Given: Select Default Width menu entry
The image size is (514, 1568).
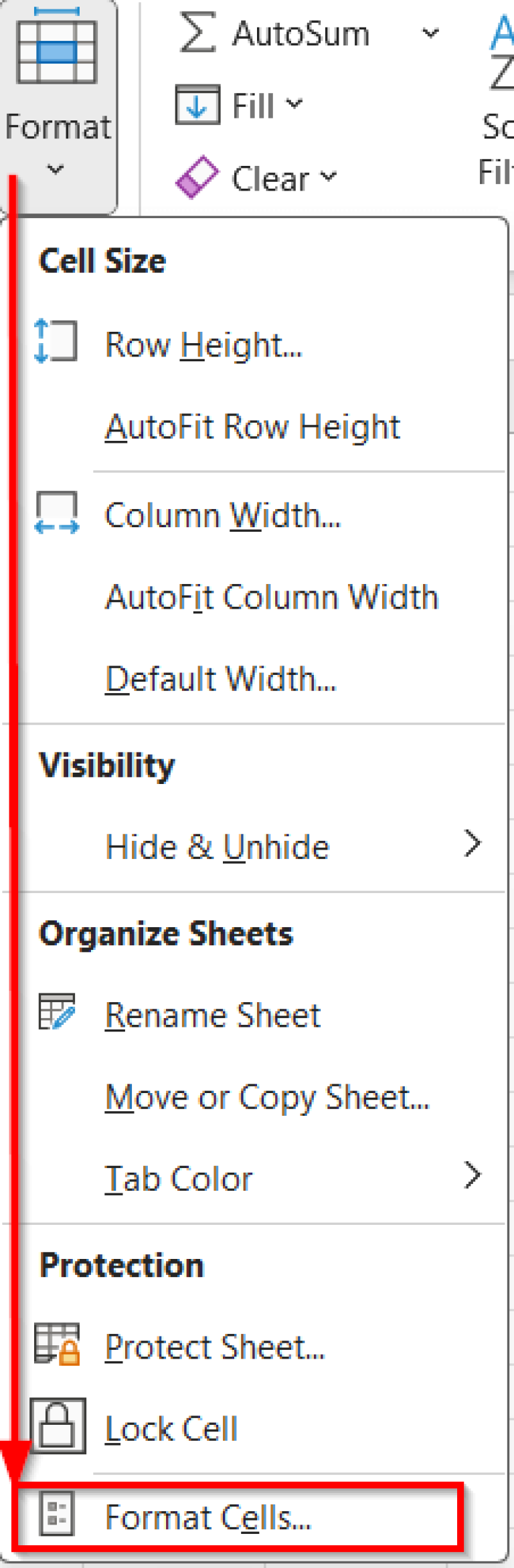Looking at the screenshot, I should tap(221, 679).
